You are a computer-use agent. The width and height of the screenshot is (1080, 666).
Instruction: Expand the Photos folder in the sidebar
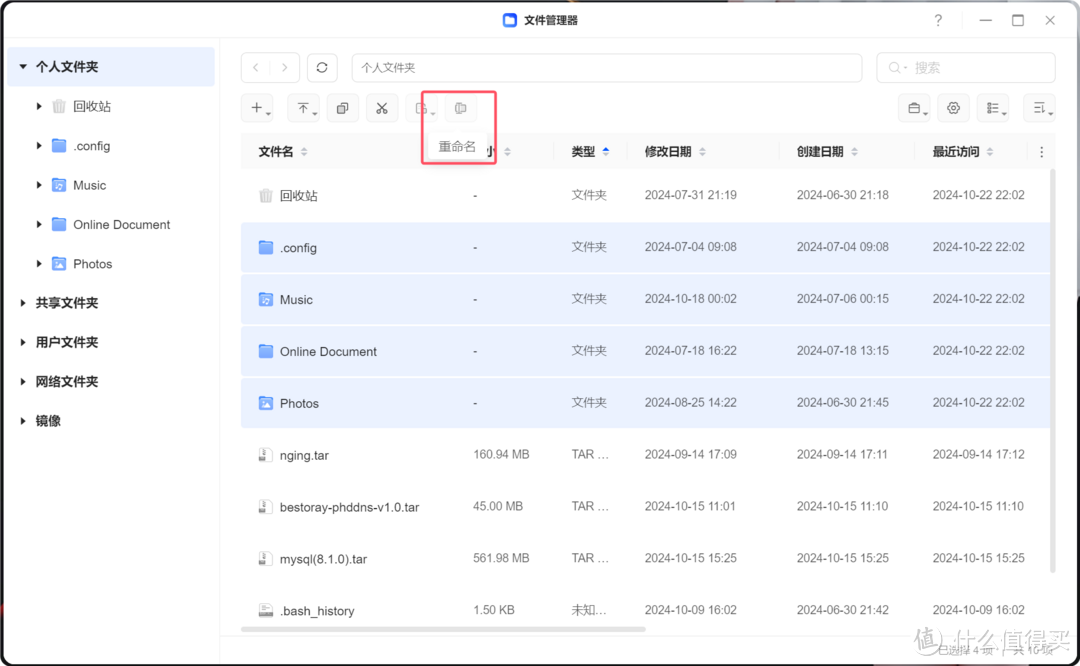pyautogui.click(x=38, y=263)
